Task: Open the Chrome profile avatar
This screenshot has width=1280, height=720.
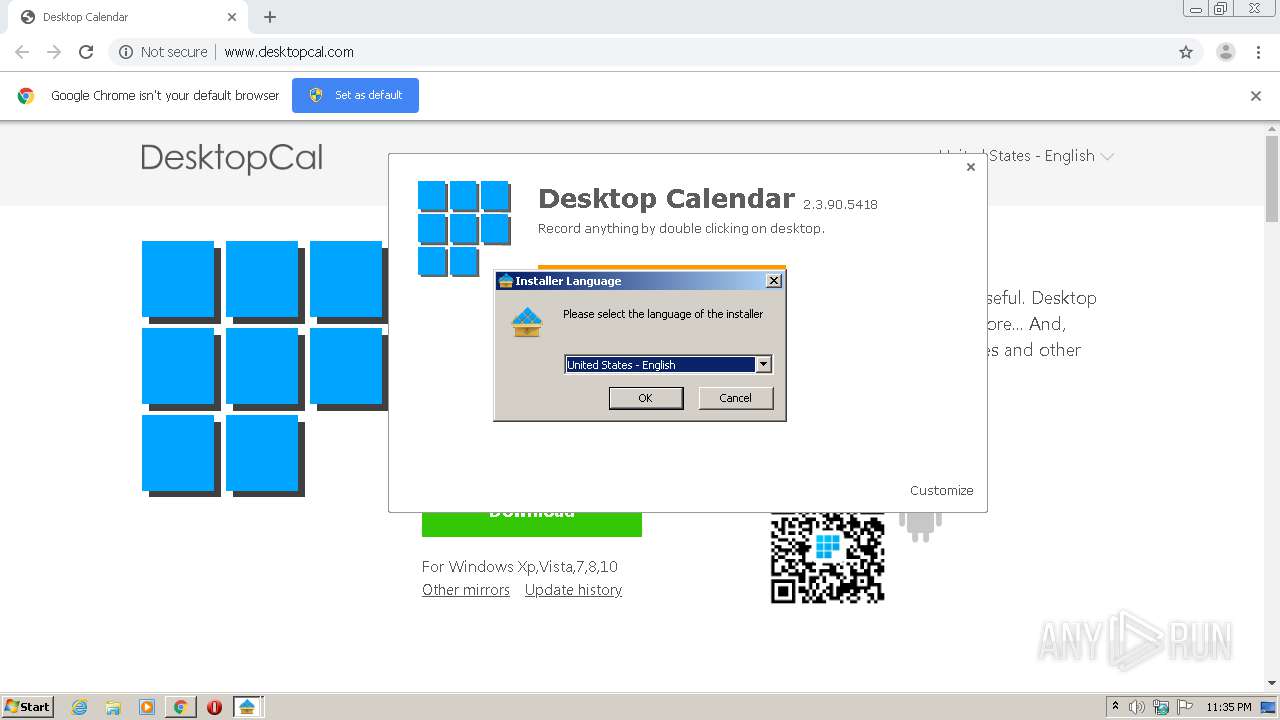Action: [x=1226, y=52]
